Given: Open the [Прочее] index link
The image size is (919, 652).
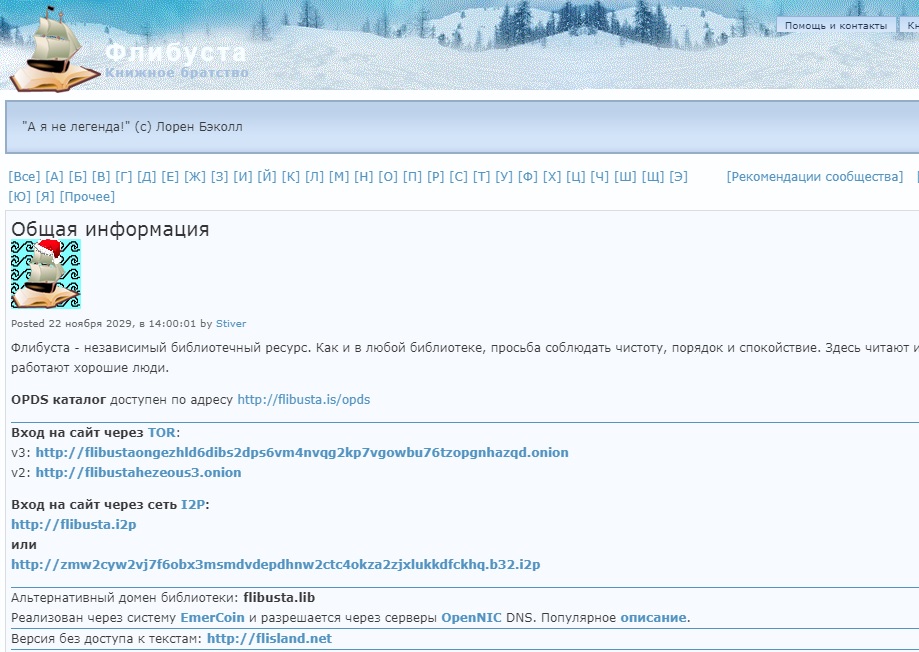Looking at the screenshot, I should tap(87, 196).
